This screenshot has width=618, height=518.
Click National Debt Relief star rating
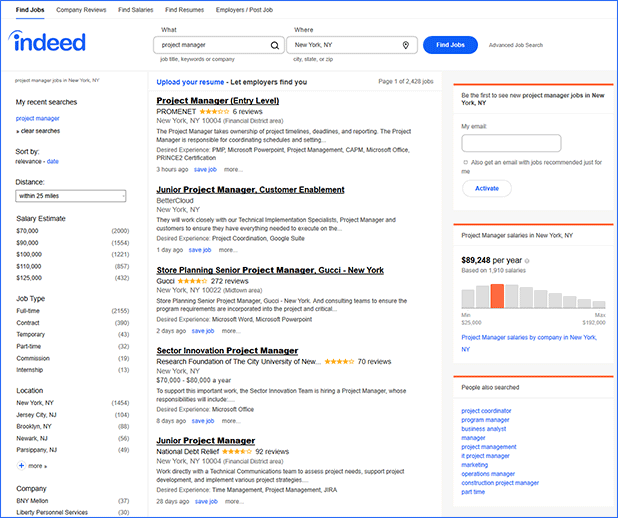point(236,451)
